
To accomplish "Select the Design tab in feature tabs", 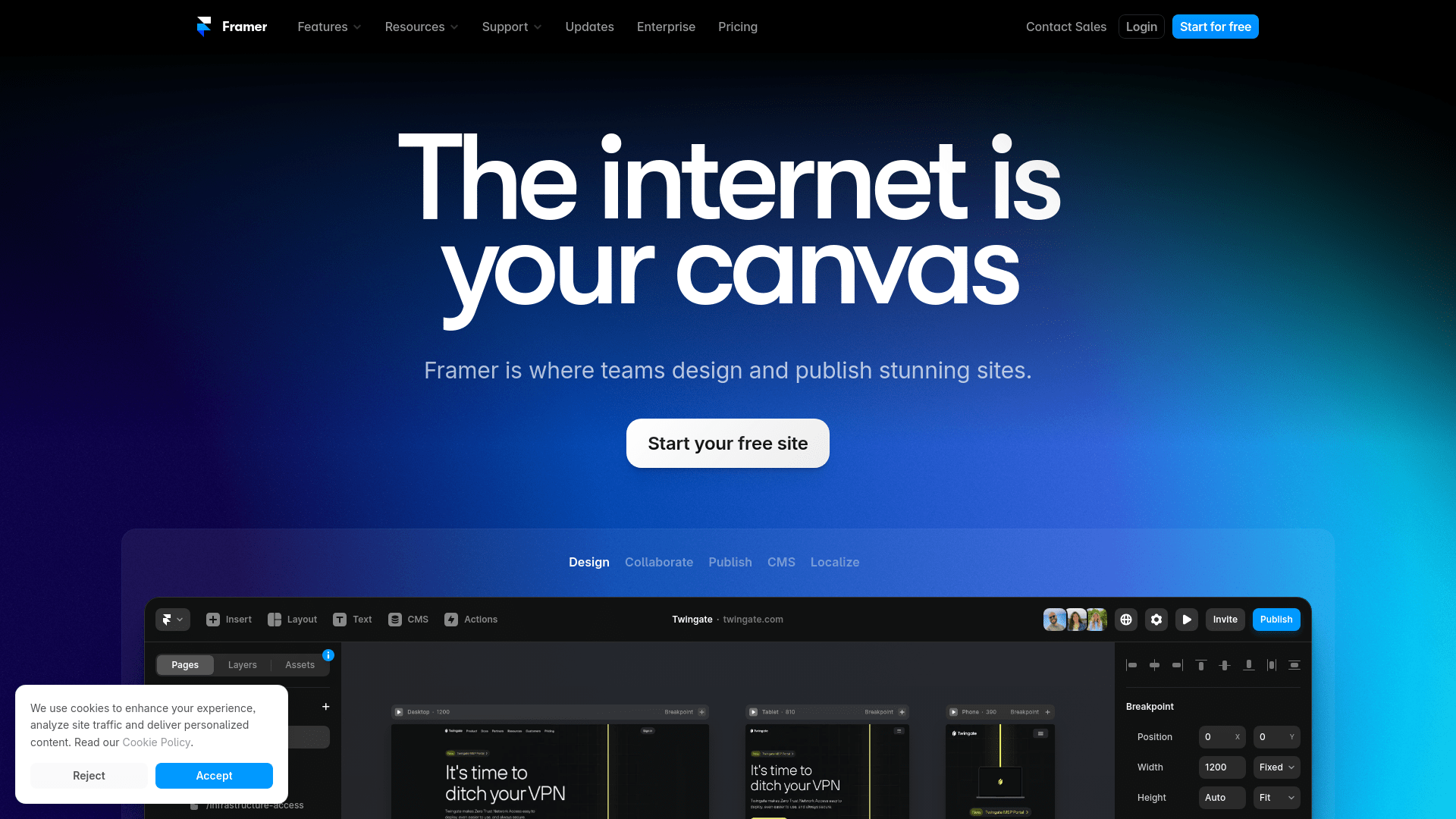I will (x=589, y=562).
